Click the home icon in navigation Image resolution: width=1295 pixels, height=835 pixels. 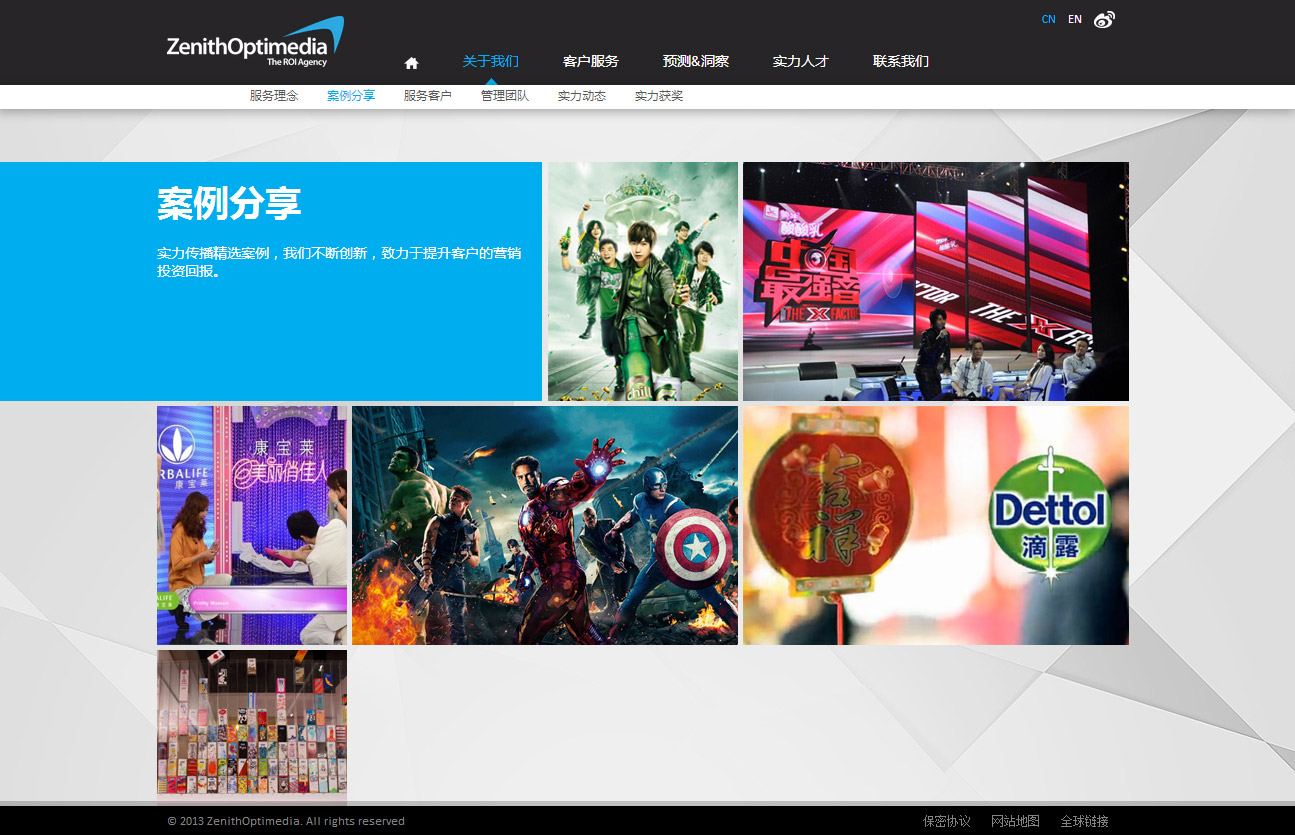click(x=411, y=63)
